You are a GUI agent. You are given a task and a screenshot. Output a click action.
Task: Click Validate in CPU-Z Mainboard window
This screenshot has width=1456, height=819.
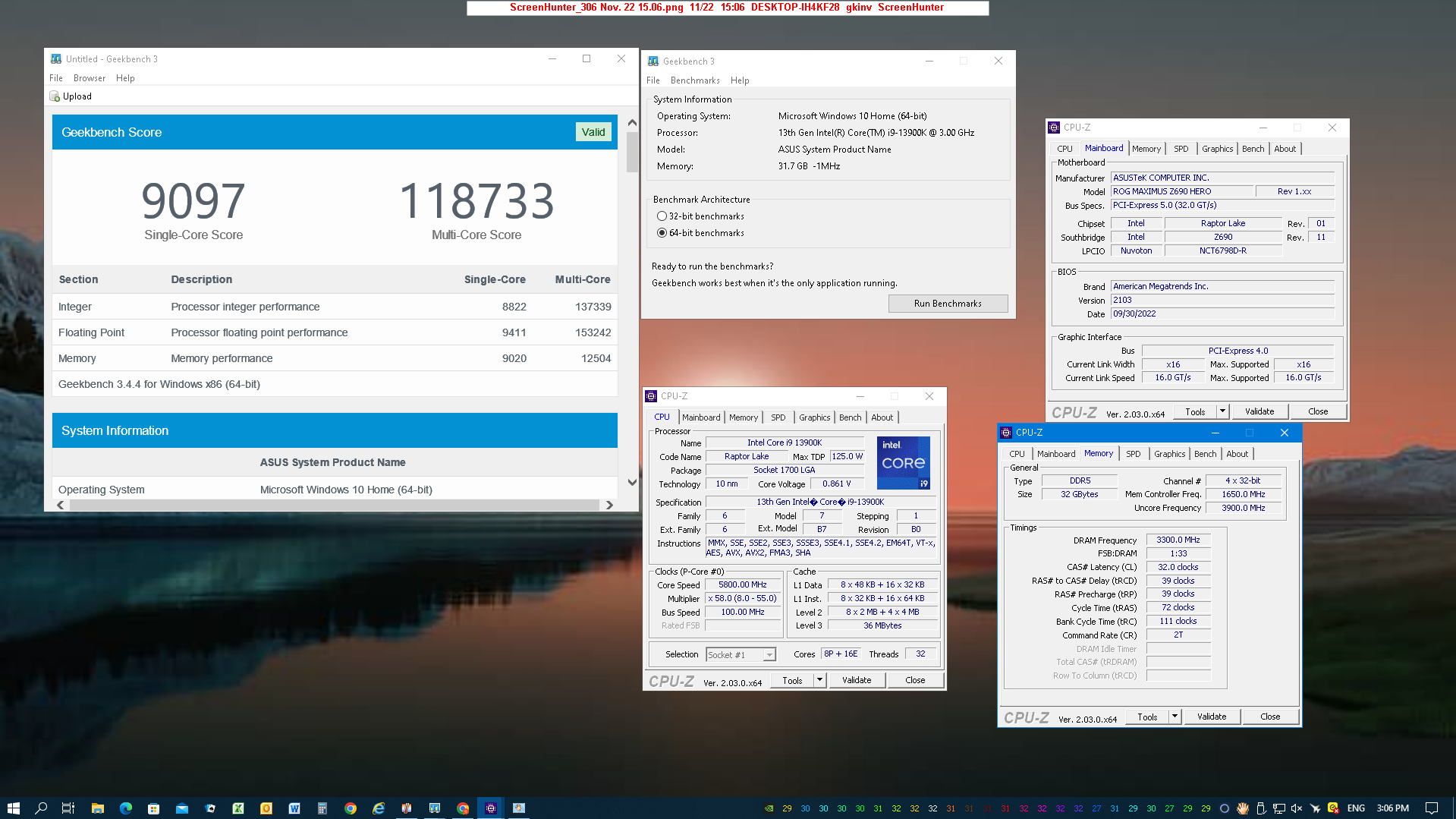(1259, 411)
